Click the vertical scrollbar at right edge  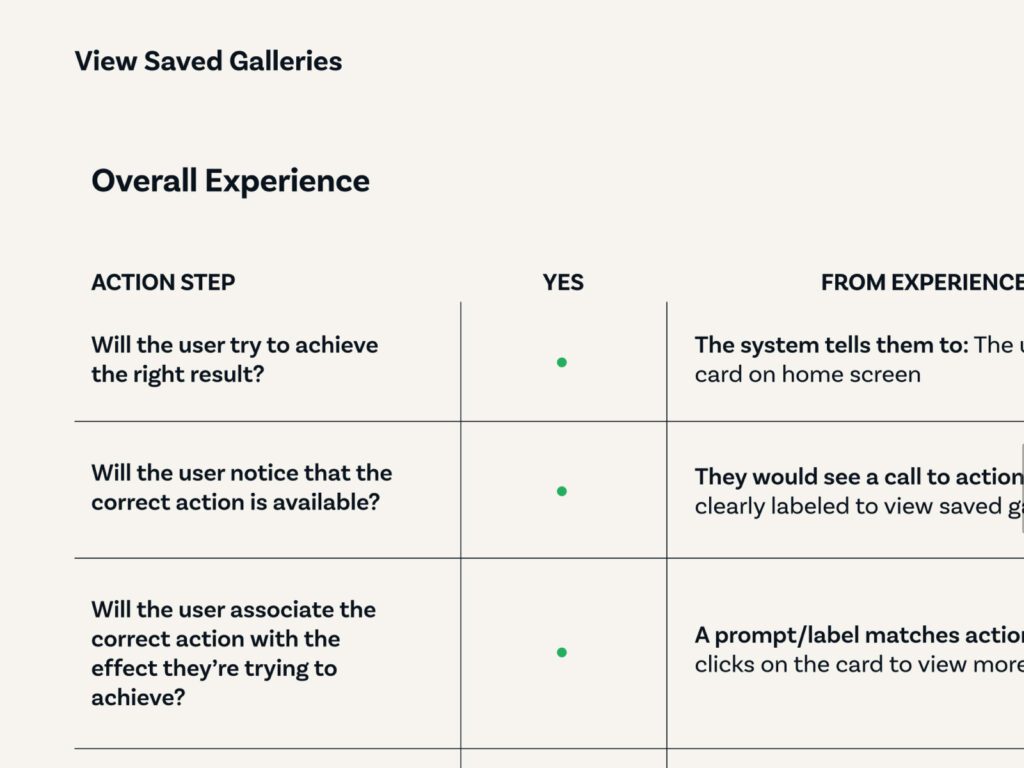1021,488
